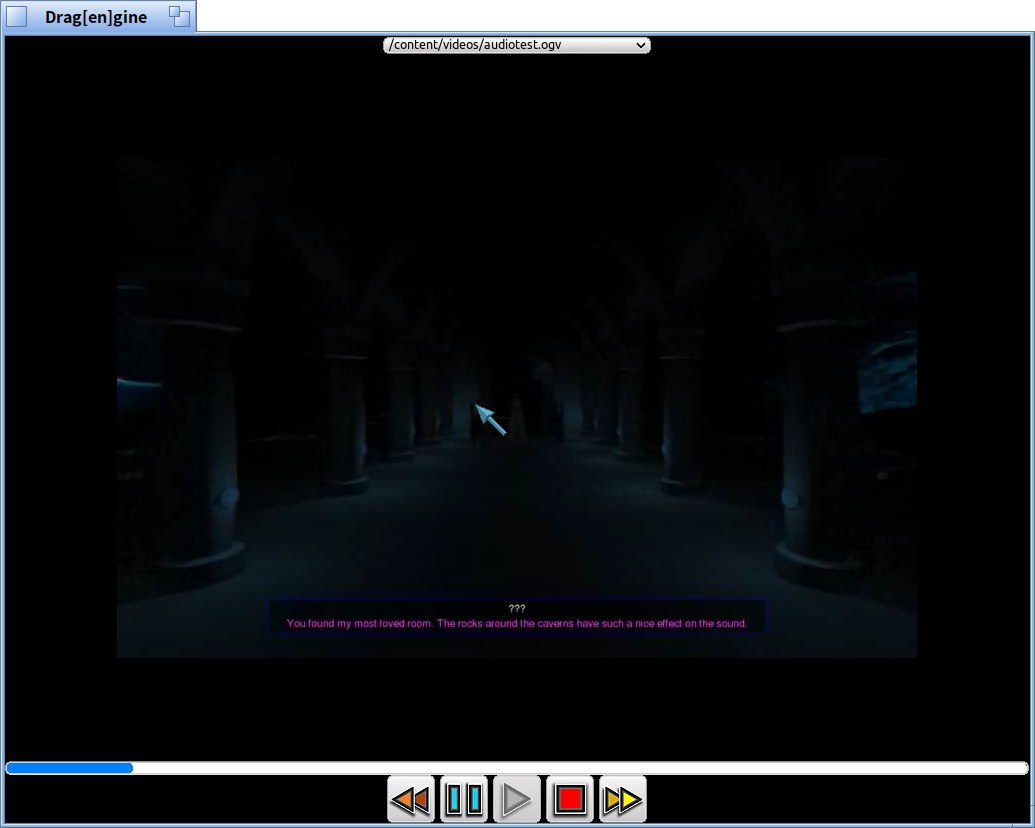
Task: Fast-forward the video with the yellow arrows
Action: (622, 799)
